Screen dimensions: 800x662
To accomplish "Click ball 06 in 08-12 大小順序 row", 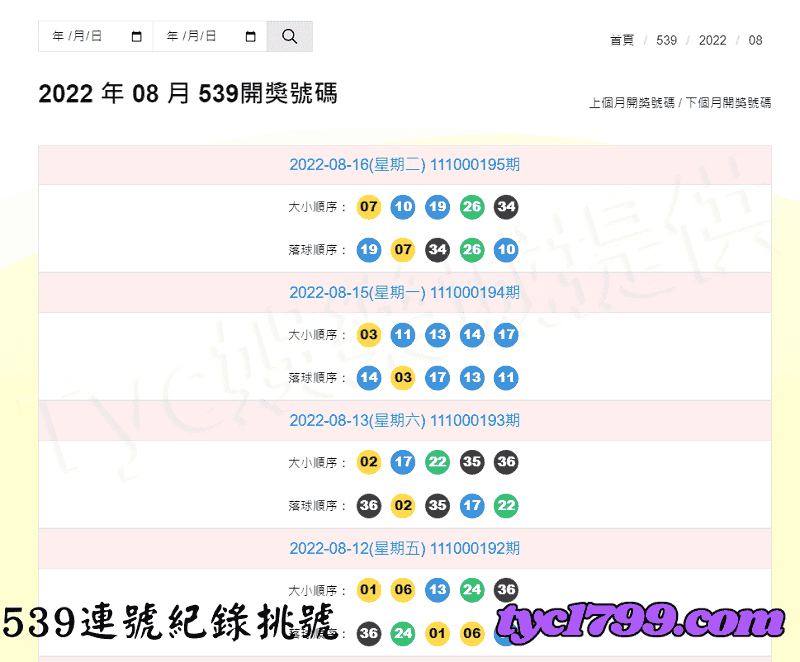I will [x=403, y=591].
